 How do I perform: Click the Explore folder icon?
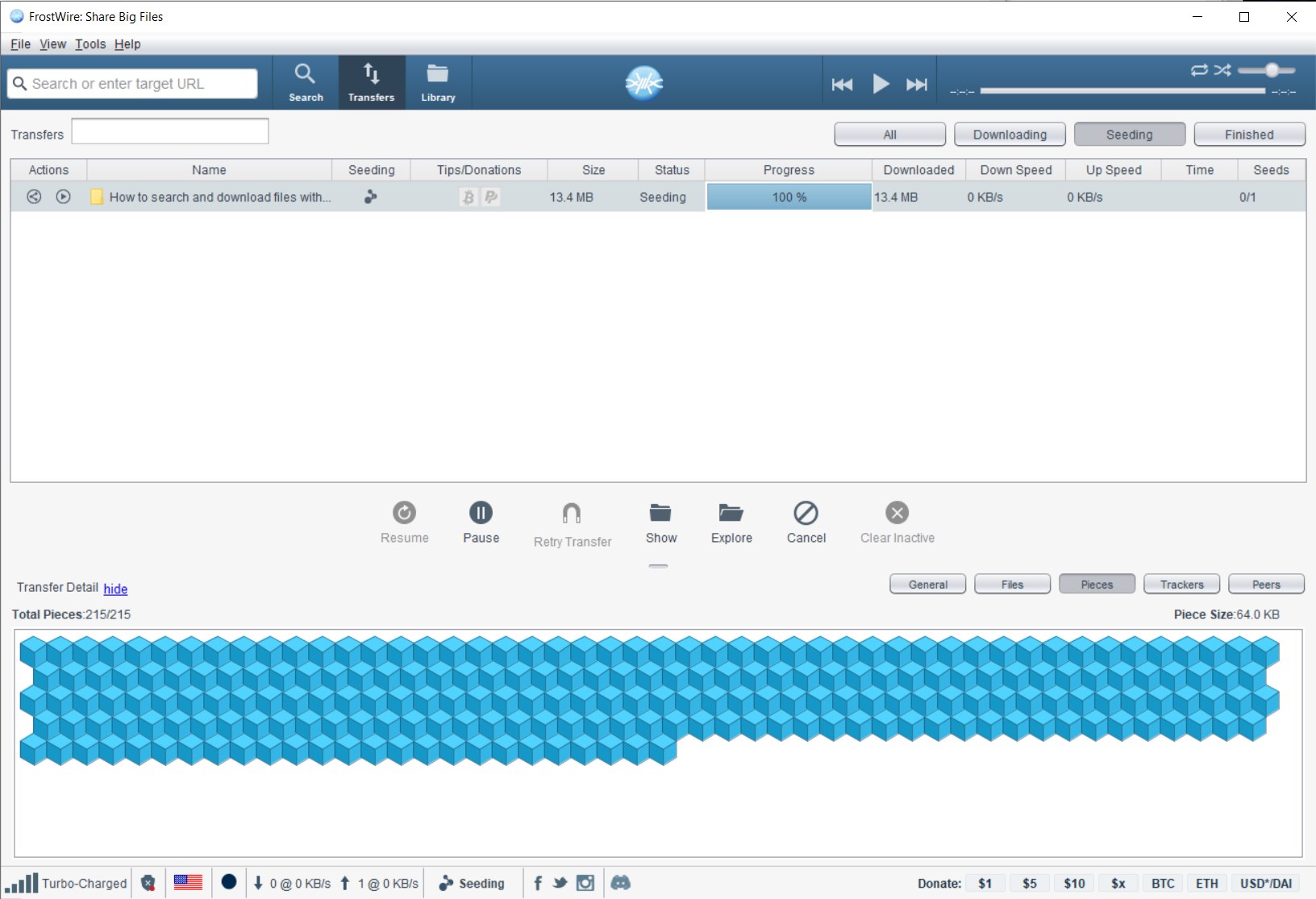tap(731, 514)
